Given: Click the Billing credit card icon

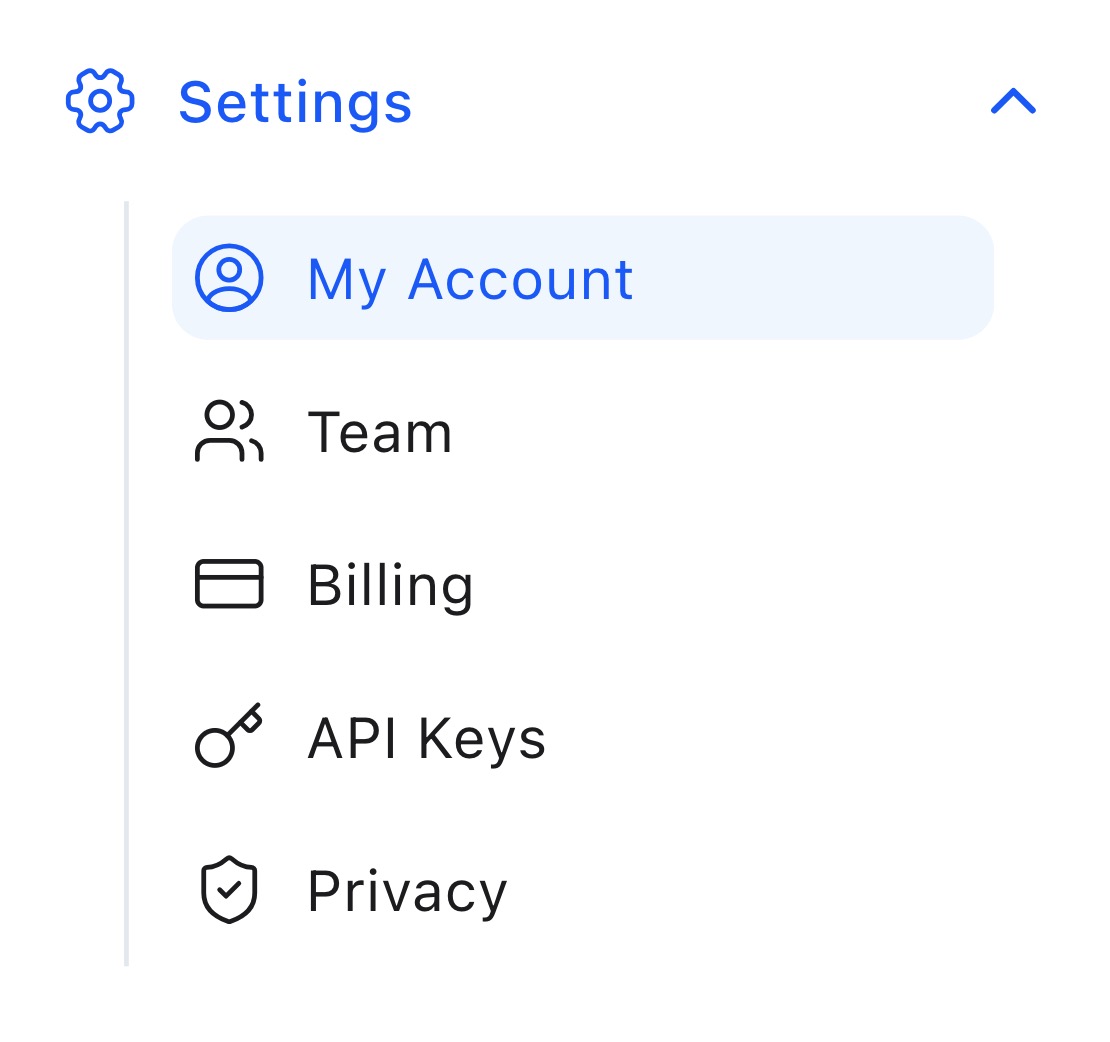Looking at the screenshot, I should (228, 585).
